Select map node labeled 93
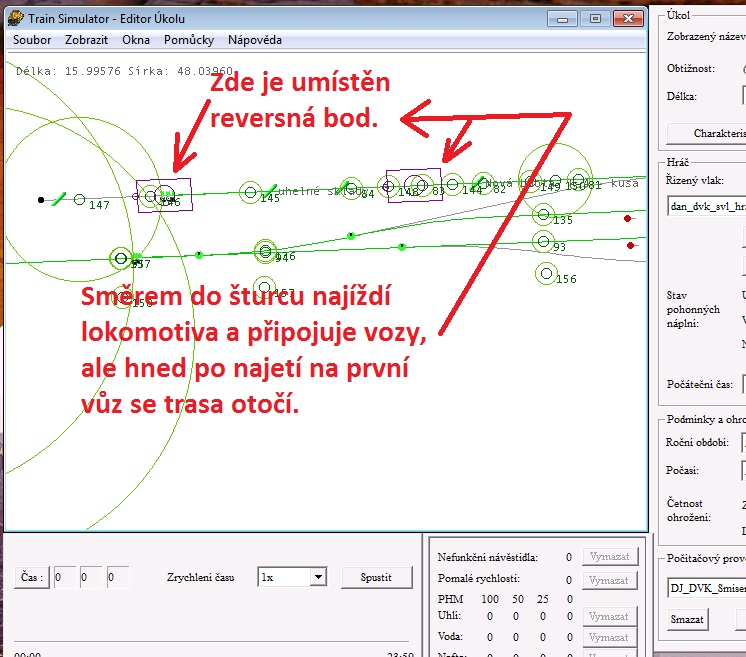The height and width of the screenshot is (657, 746). (x=543, y=242)
